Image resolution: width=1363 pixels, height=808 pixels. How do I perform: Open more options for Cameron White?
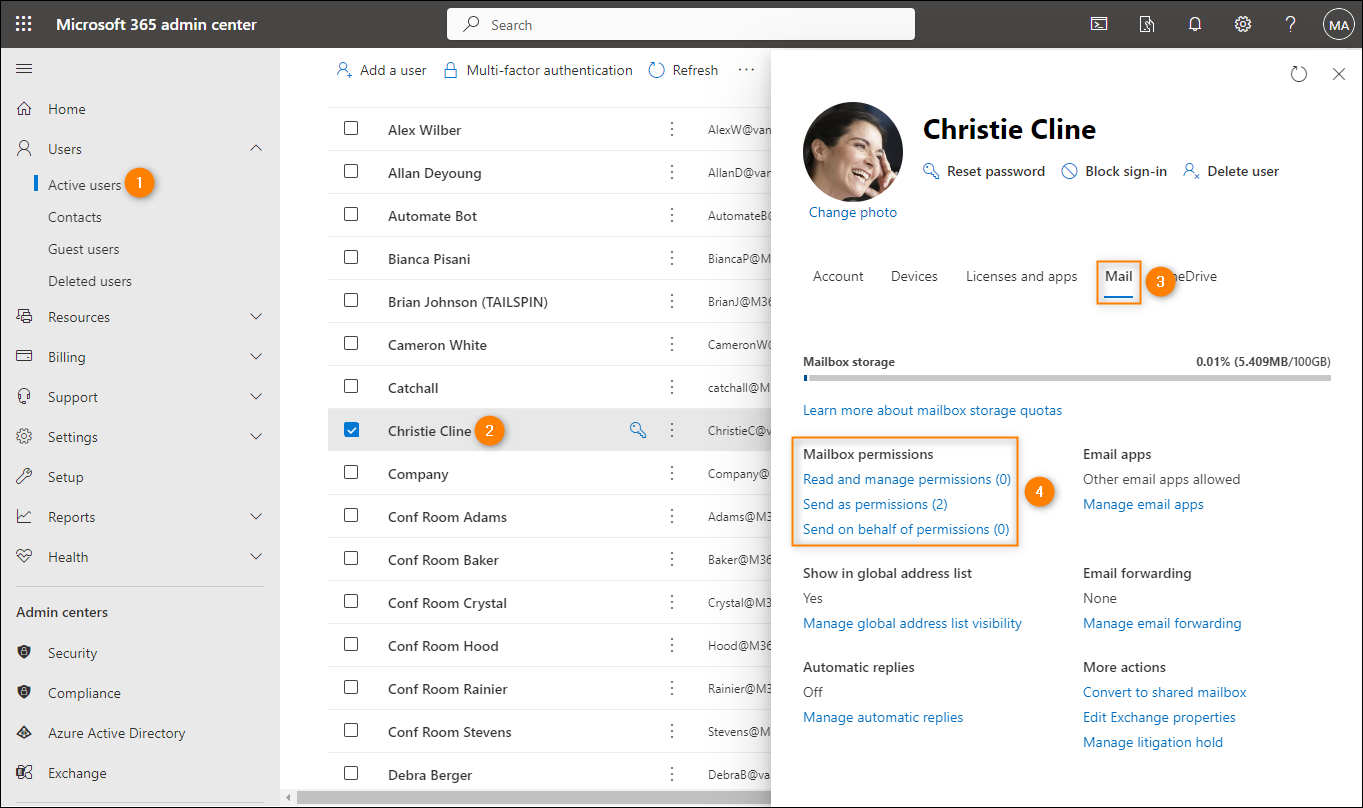tap(672, 344)
